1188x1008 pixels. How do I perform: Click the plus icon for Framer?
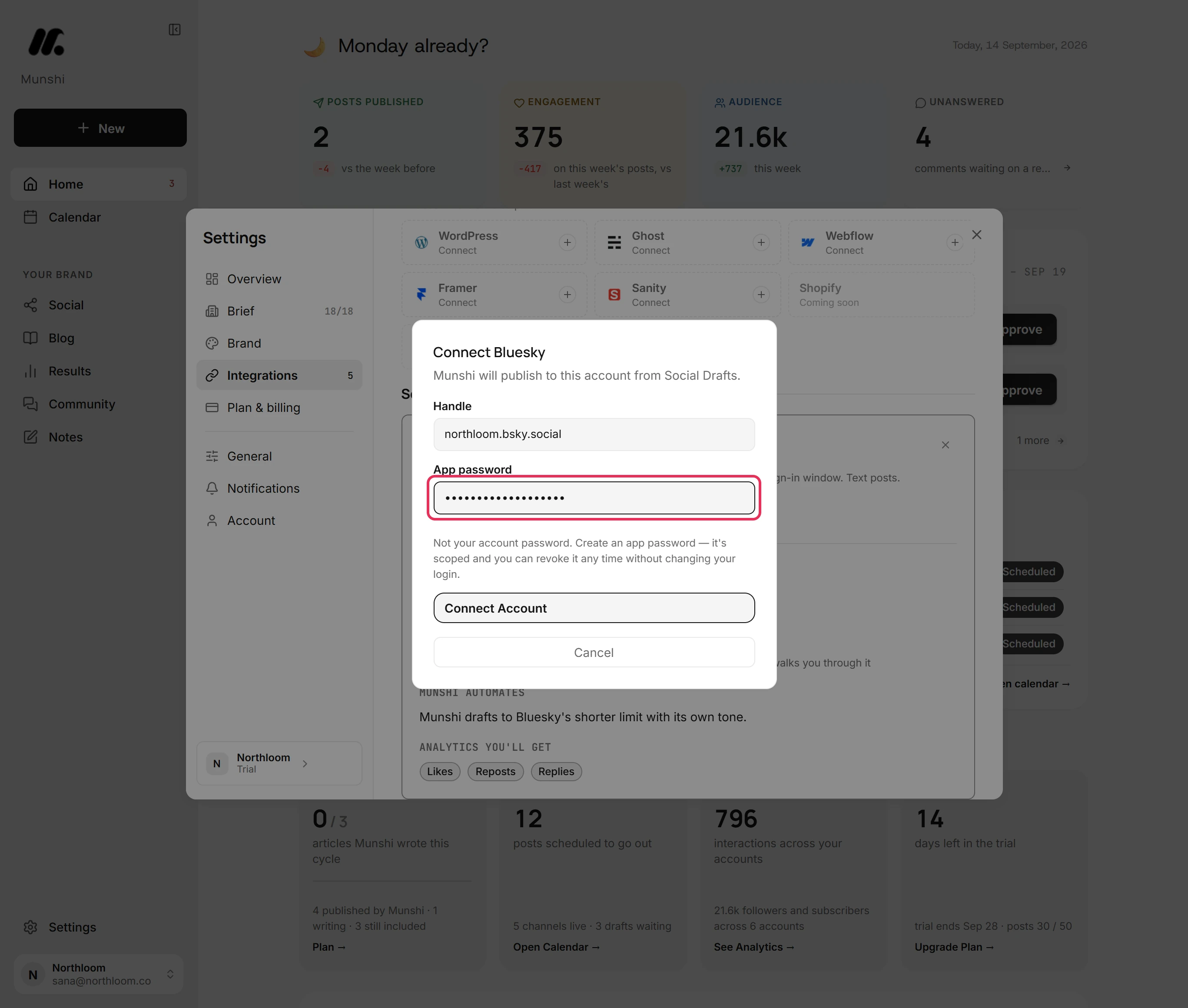(567, 295)
